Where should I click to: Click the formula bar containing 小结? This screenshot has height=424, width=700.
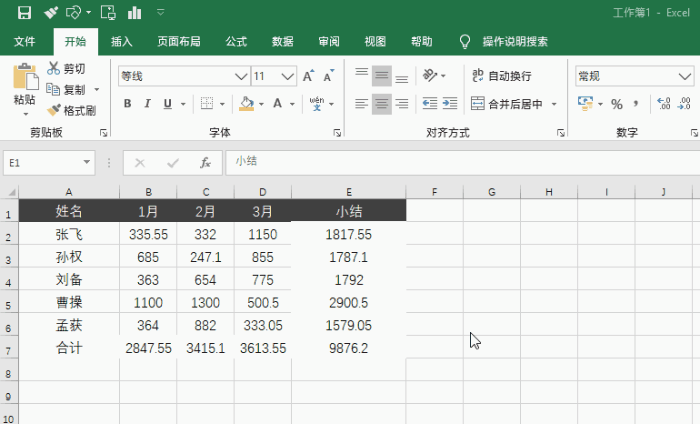pos(462,163)
